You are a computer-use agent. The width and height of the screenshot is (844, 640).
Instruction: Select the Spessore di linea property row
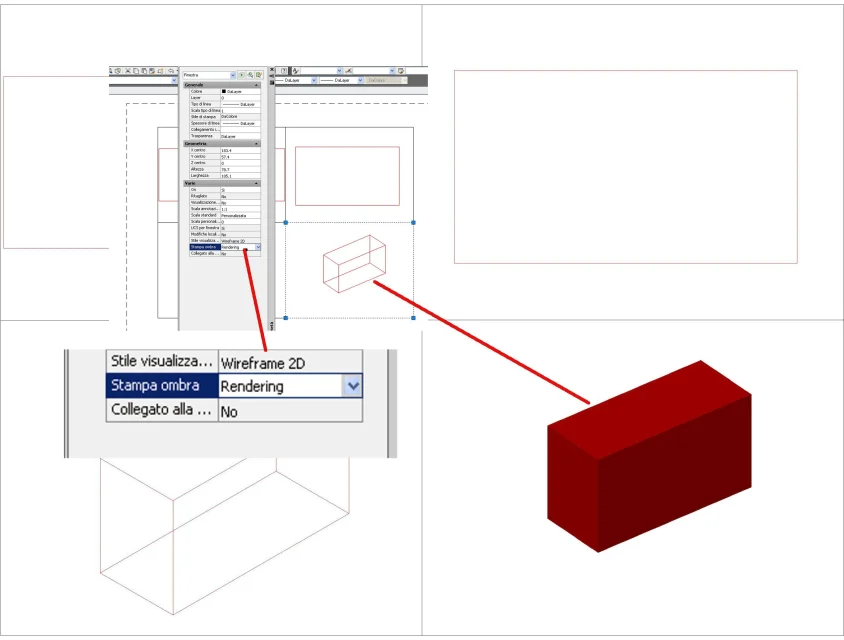(225, 123)
